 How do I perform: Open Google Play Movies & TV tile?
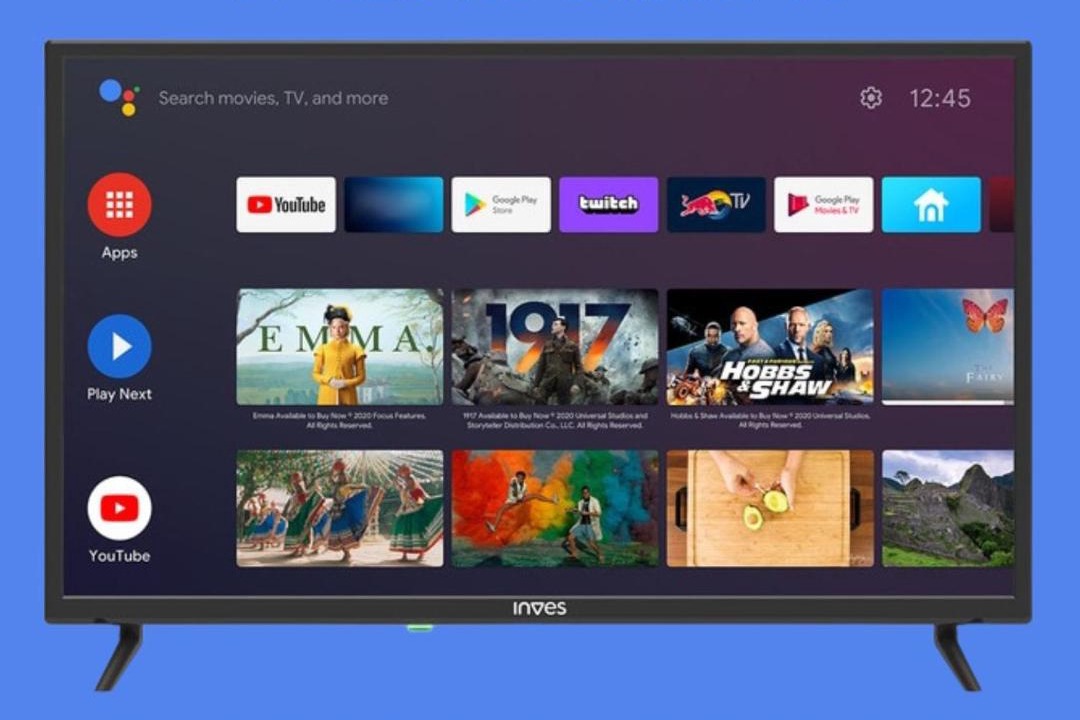point(824,205)
